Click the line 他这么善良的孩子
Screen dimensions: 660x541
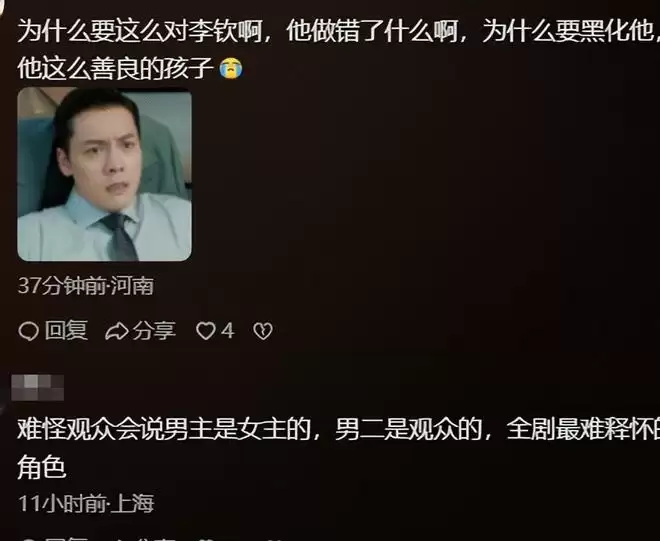click(x=115, y=68)
